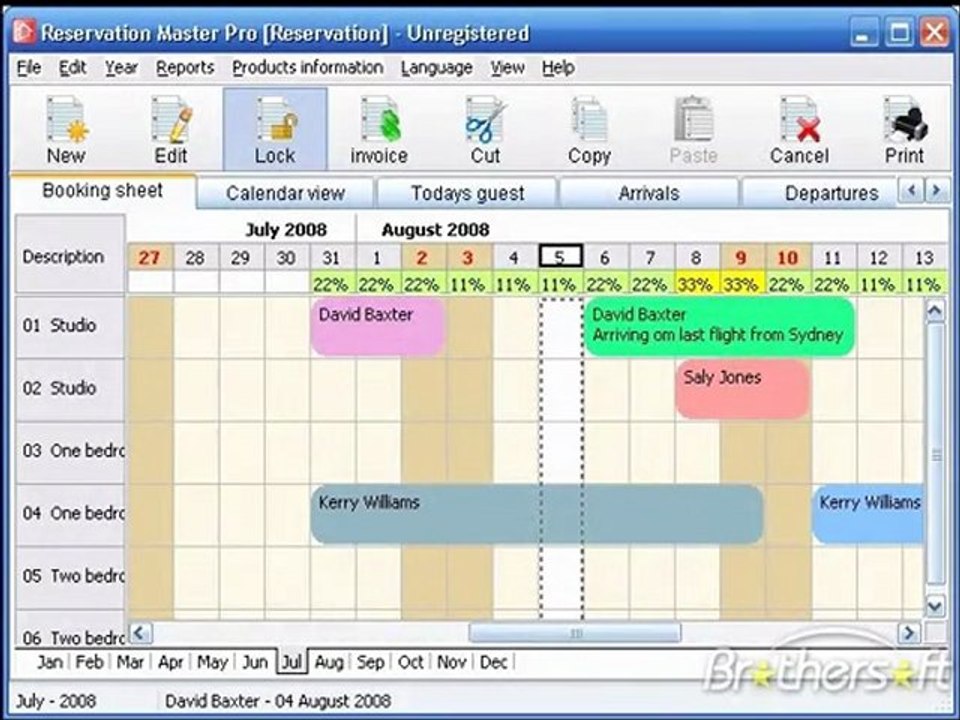
Task: Click the day 13 date header
Action: 924,258
